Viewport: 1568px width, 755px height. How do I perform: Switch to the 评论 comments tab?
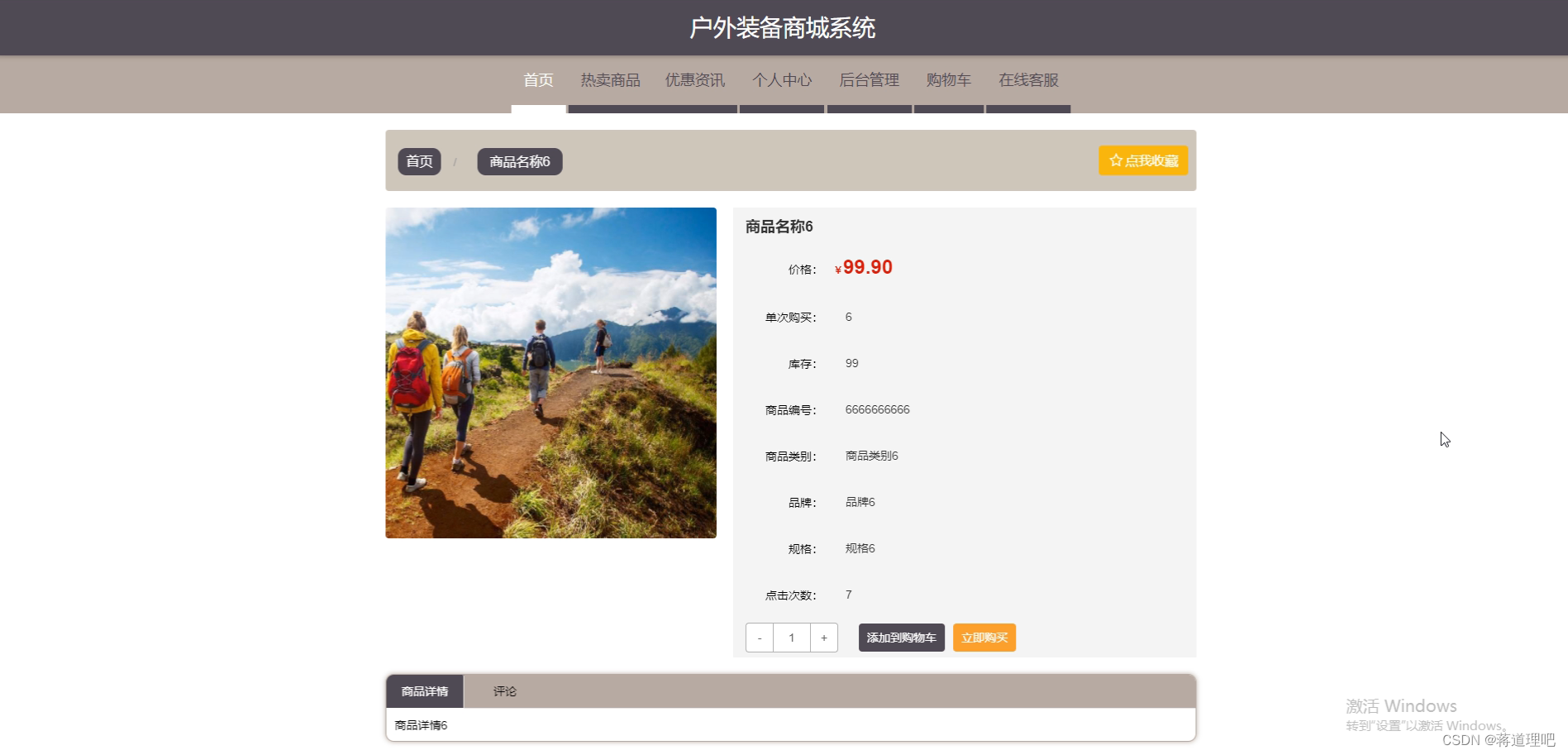504,691
